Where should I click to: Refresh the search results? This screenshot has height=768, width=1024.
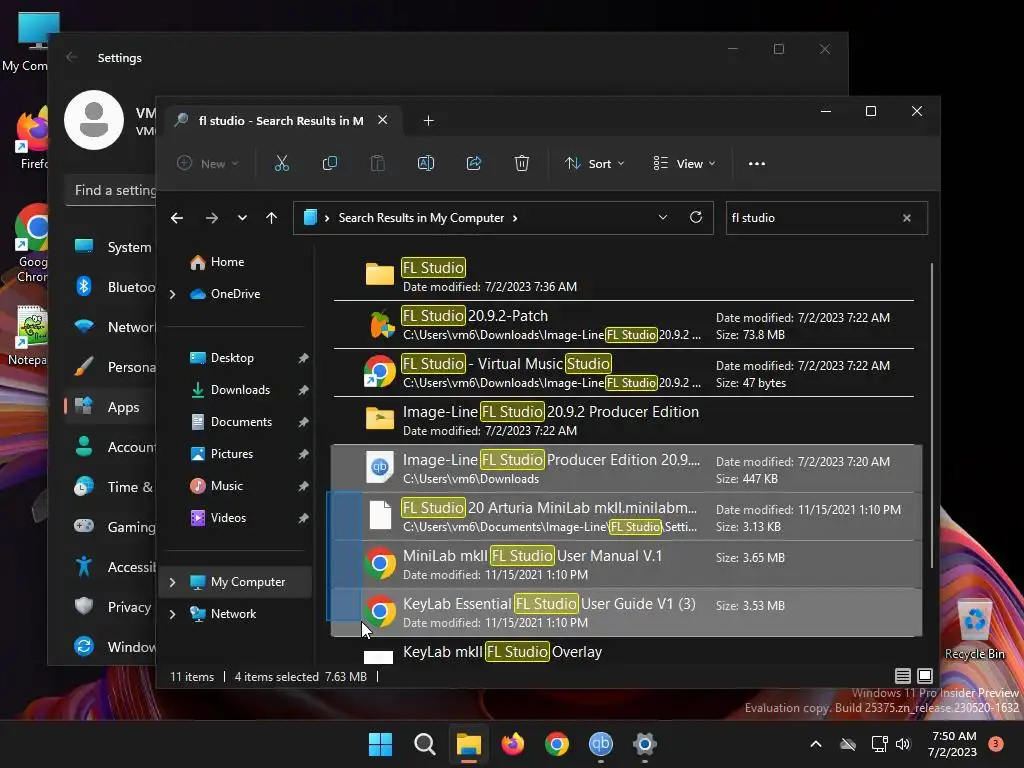(x=696, y=217)
